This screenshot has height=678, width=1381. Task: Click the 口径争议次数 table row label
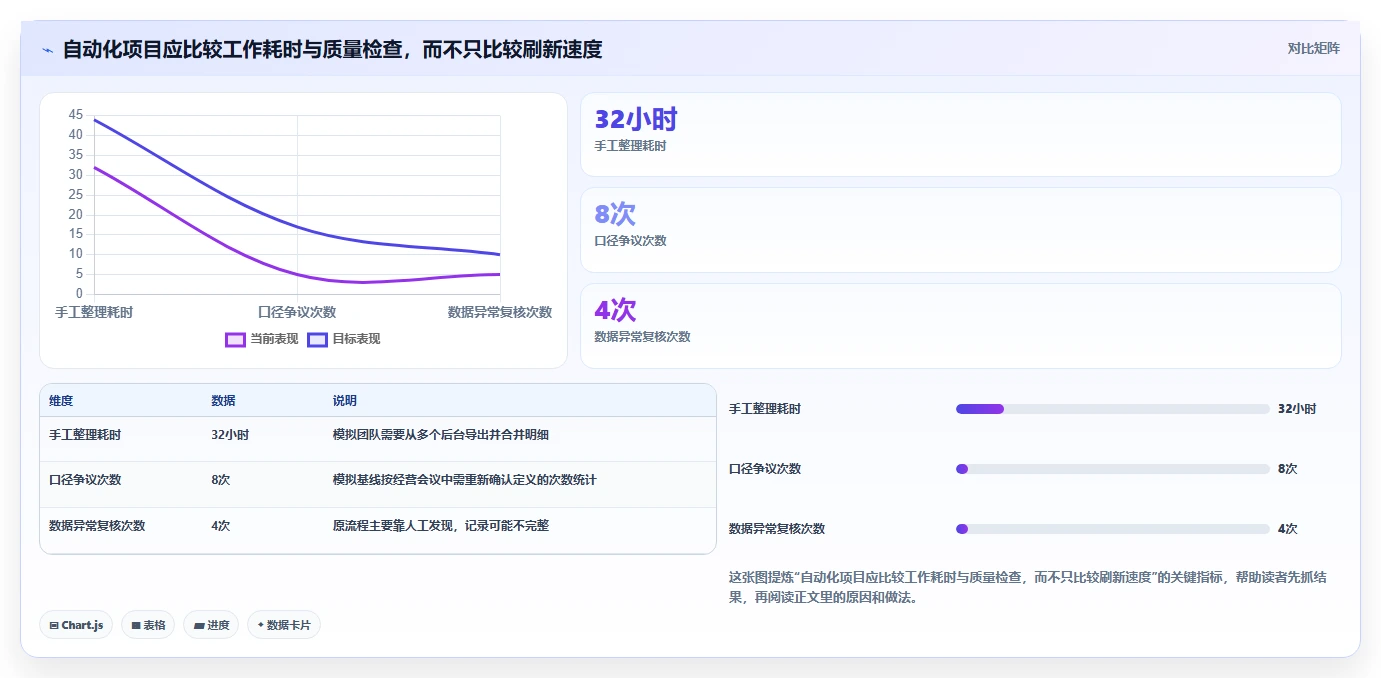click(x=85, y=480)
